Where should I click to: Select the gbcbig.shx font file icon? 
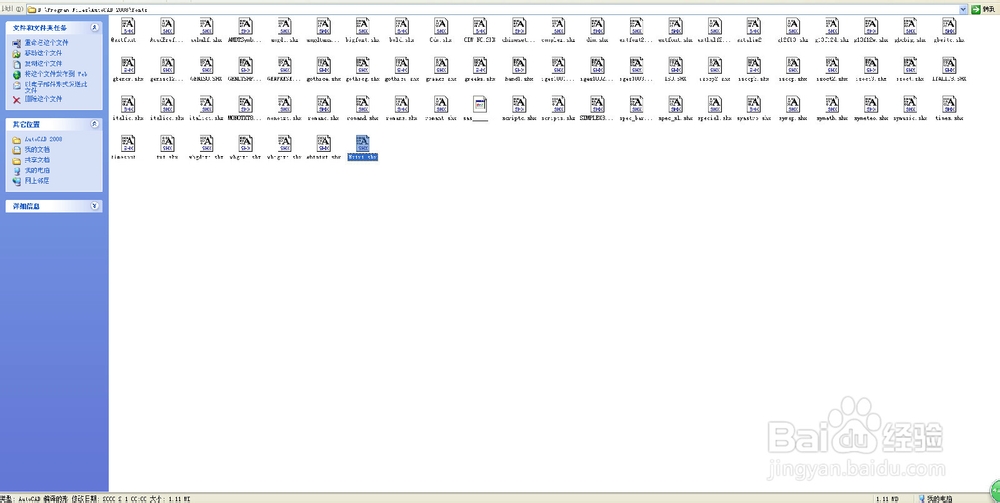coord(910,26)
